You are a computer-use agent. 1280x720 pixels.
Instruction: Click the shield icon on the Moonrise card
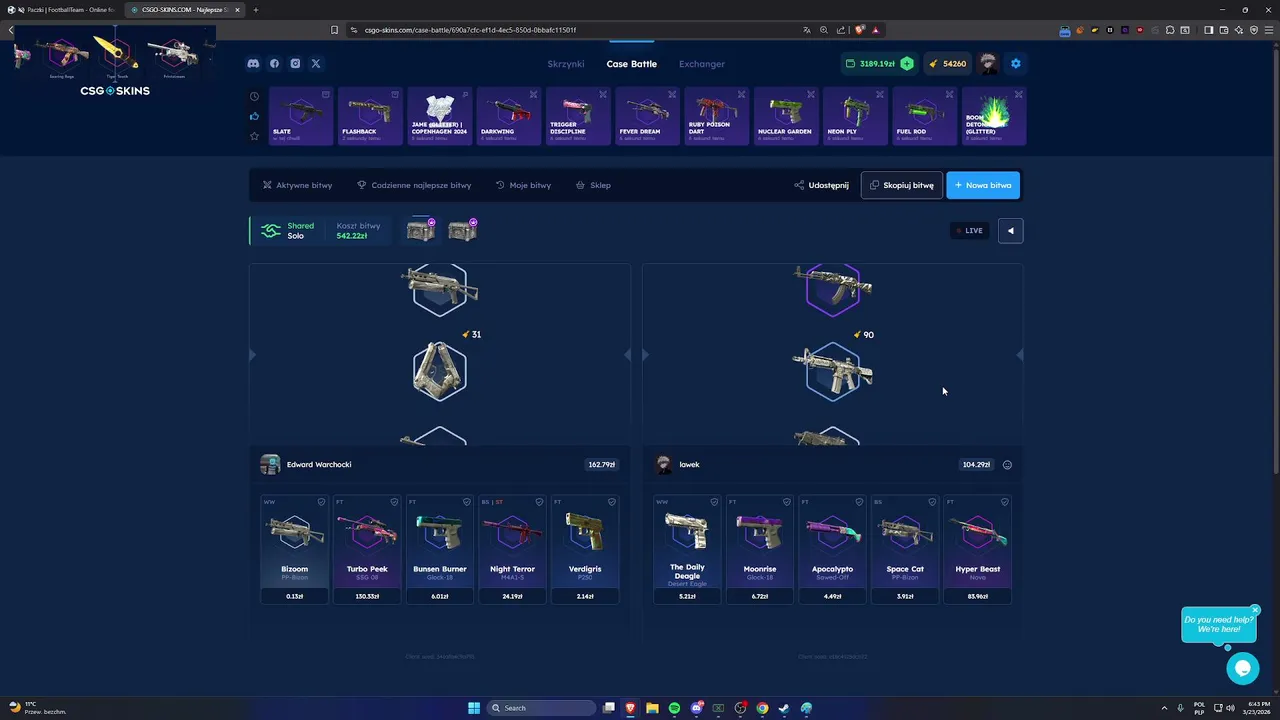tap(786, 502)
